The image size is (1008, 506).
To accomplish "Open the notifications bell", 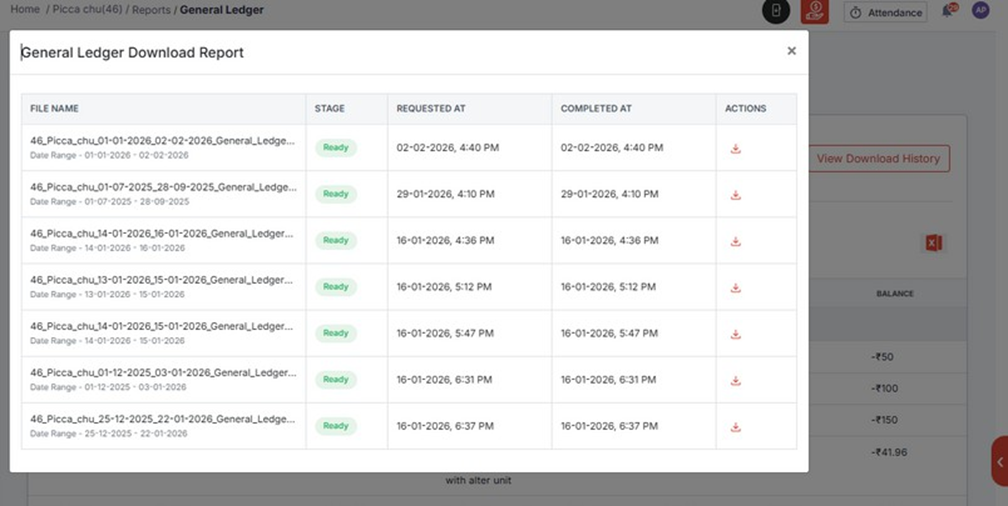I will (948, 12).
